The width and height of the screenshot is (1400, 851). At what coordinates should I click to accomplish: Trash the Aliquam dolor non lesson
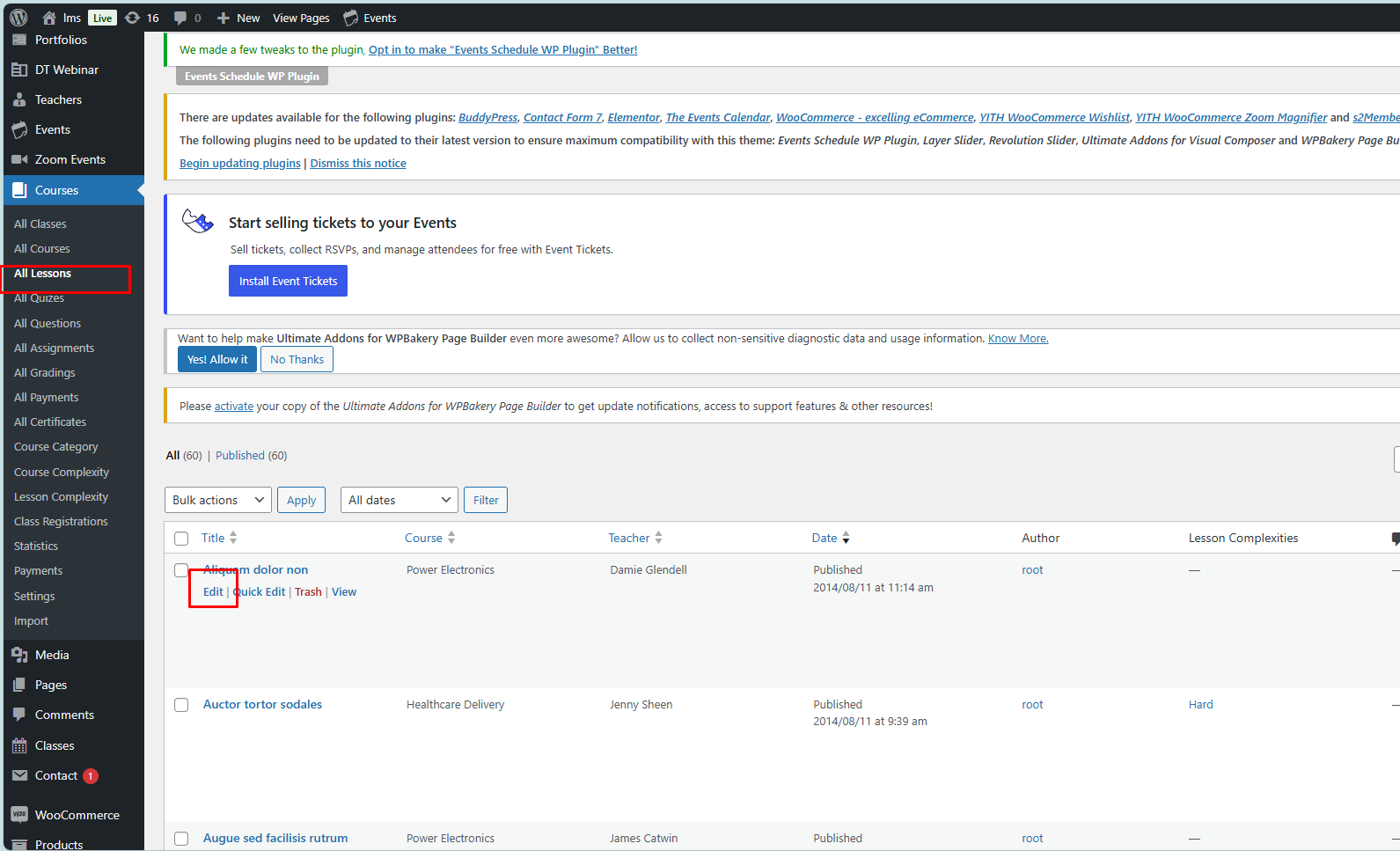(x=308, y=592)
